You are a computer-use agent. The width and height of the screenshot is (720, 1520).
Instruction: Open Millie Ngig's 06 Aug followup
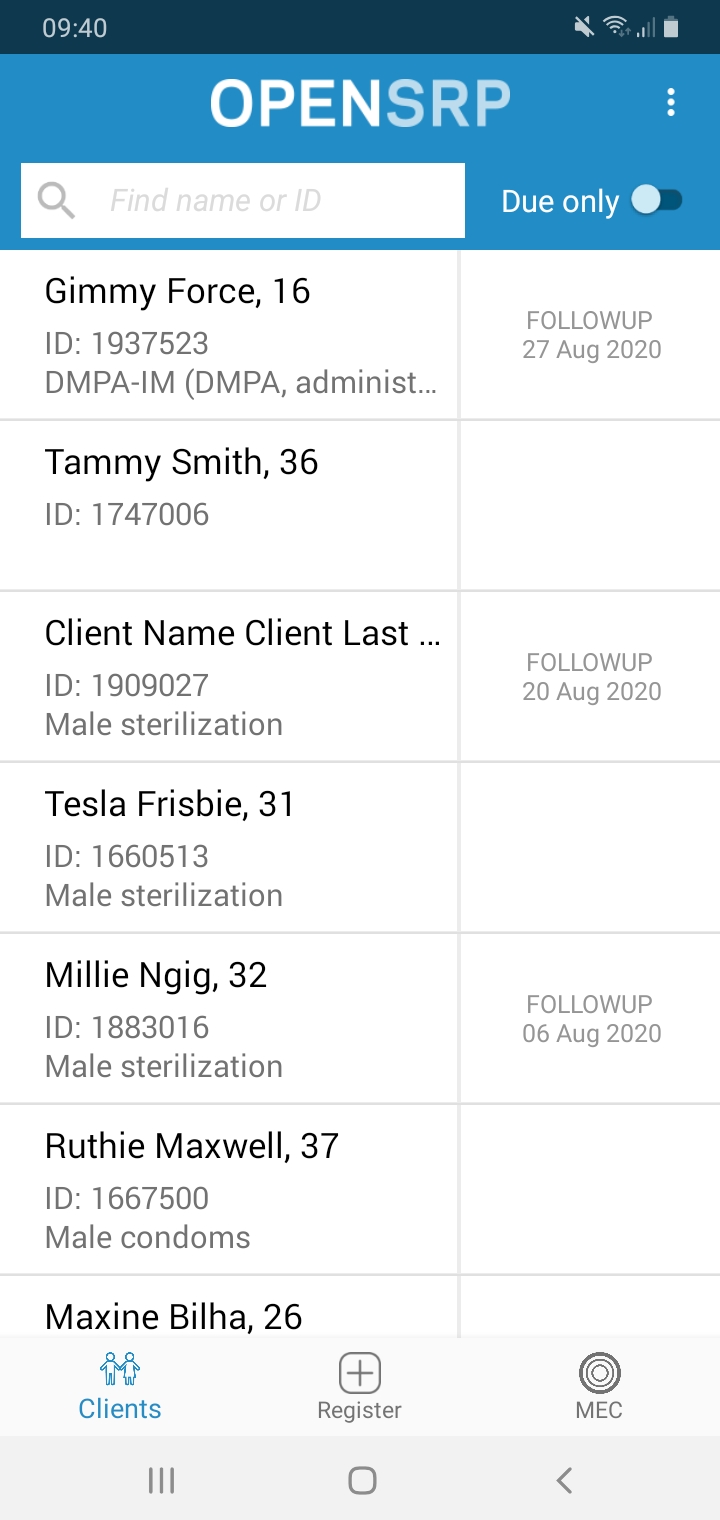click(x=592, y=1018)
